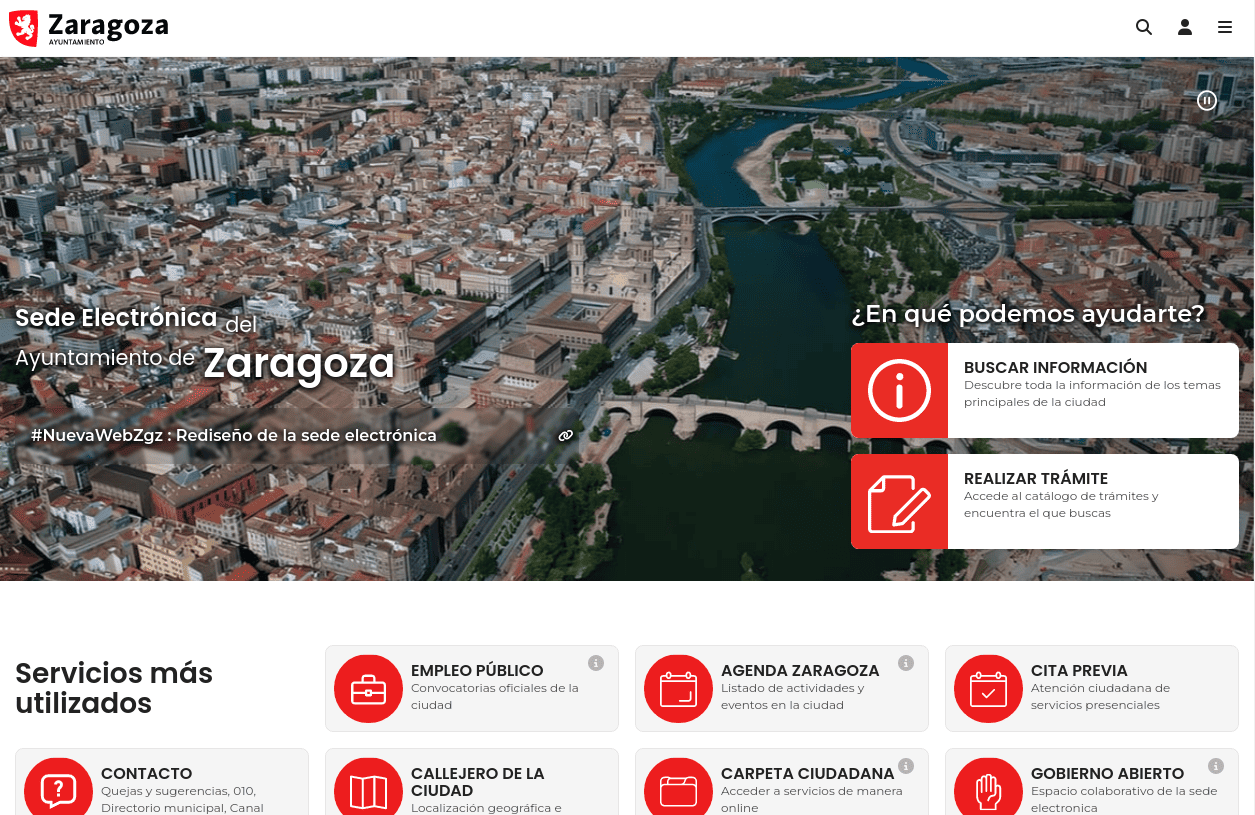Open the Agenda Zaragoza calendar icon

click(x=678, y=689)
